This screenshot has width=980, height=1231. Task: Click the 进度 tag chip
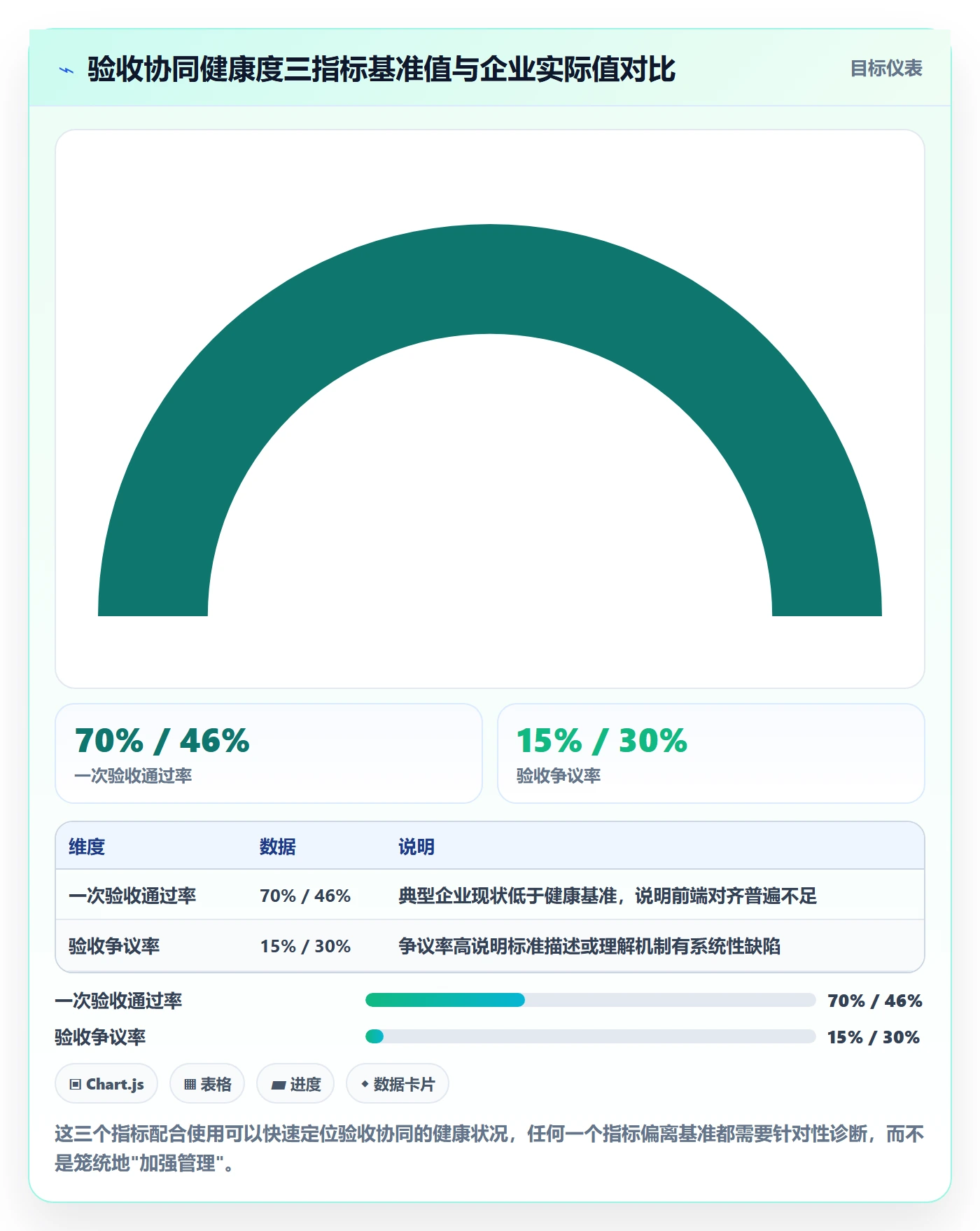click(295, 1084)
